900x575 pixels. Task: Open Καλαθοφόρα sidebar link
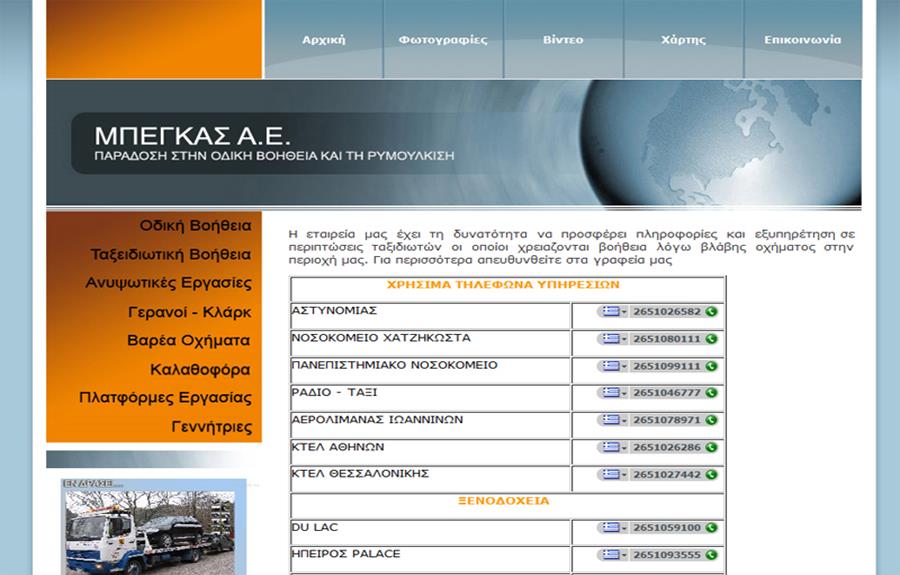tap(200, 370)
